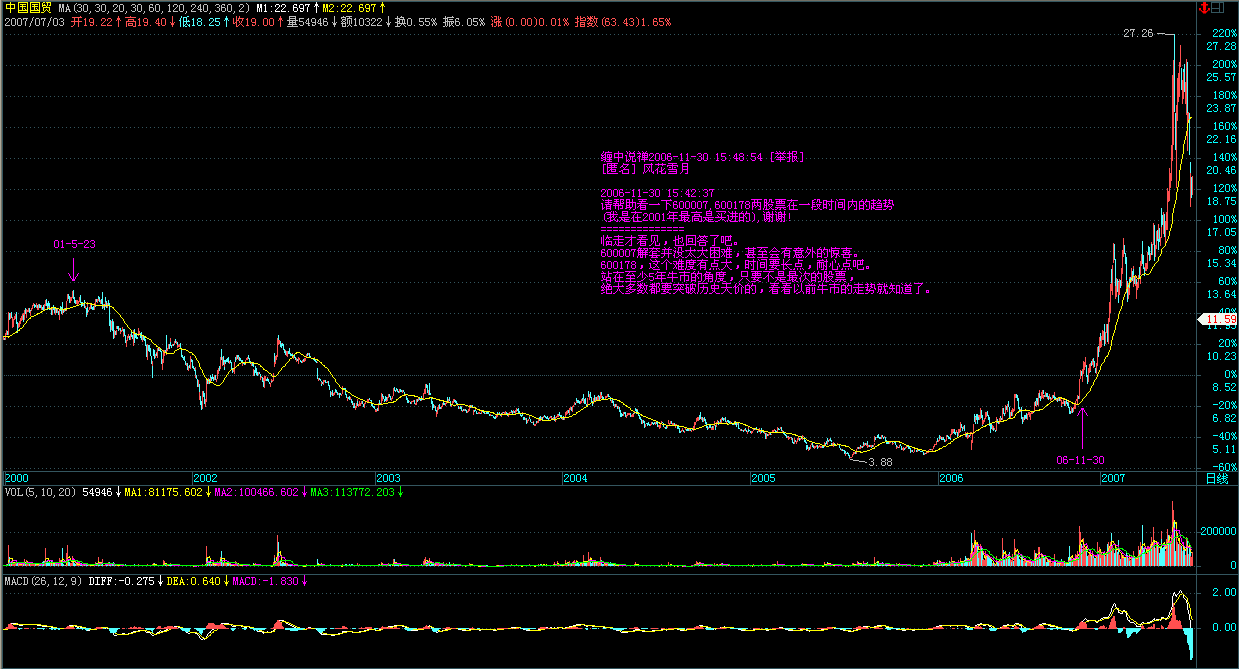
Task: Click the pink up arrow above 06-11-30
Action: [1082, 428]
